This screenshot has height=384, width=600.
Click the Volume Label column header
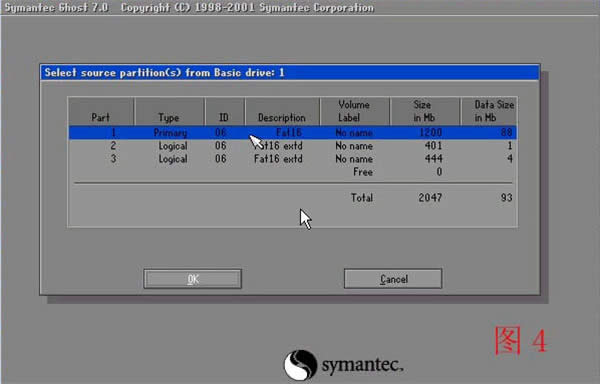coord(354,111)
